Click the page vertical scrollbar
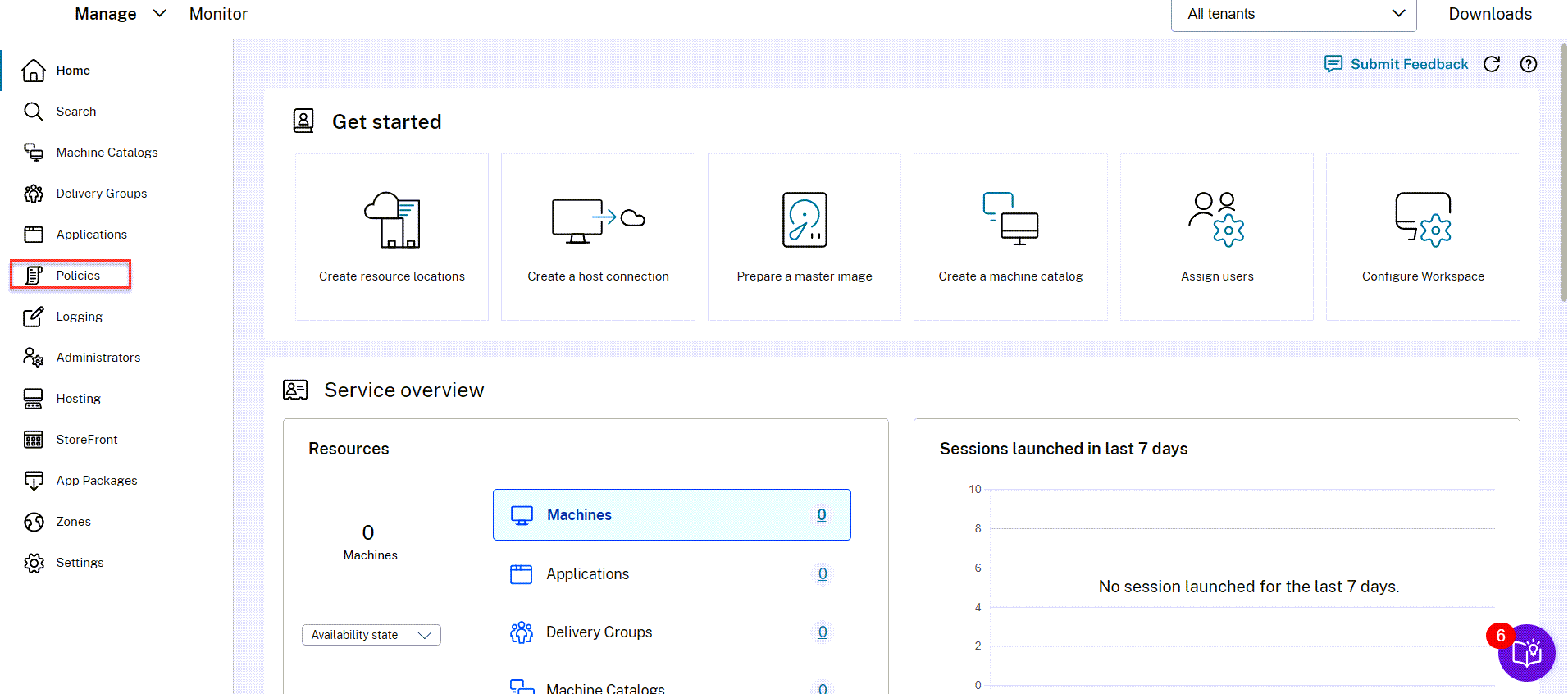The width and height of the screenshot is (1568, 694). (x=1563, y=172)
